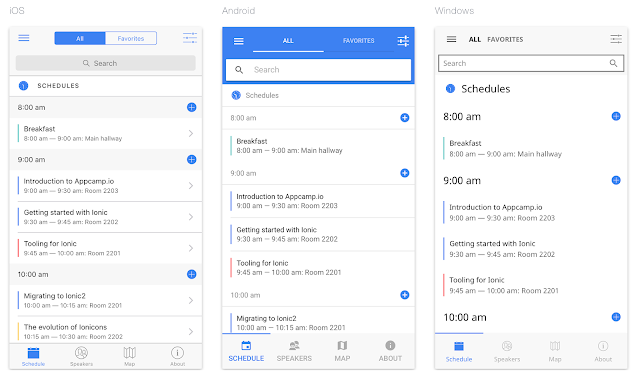Switch to the FAVORITES tab in the Android panel
640x378 pixels.
pyautogui.click(x=358, y=41)
